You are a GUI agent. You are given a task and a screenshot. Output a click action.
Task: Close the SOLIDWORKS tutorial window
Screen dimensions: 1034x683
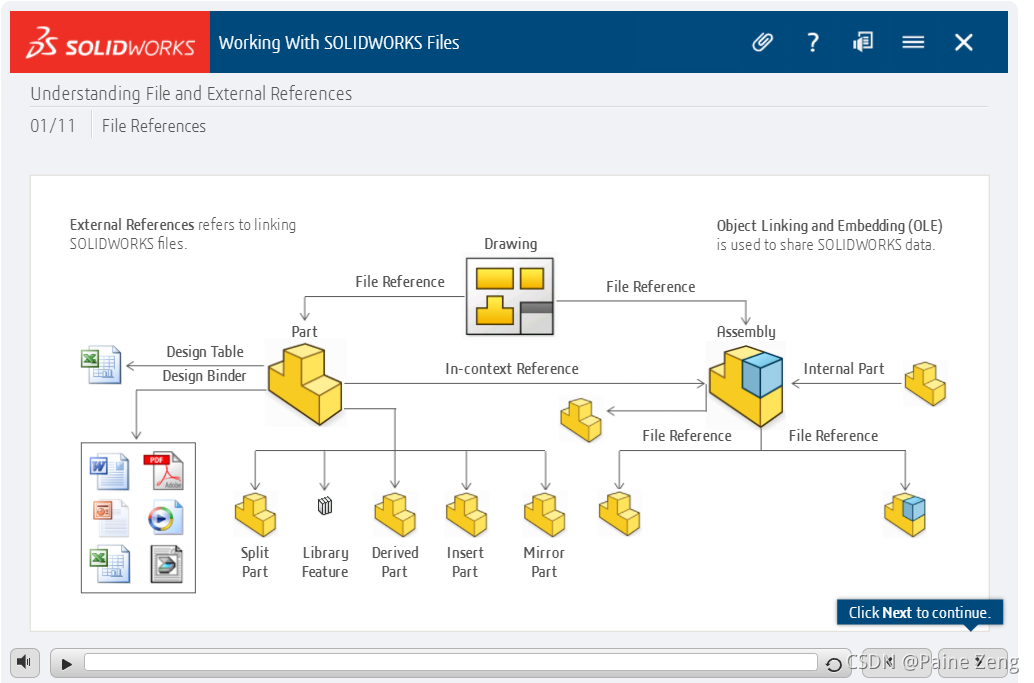point(963,42)
